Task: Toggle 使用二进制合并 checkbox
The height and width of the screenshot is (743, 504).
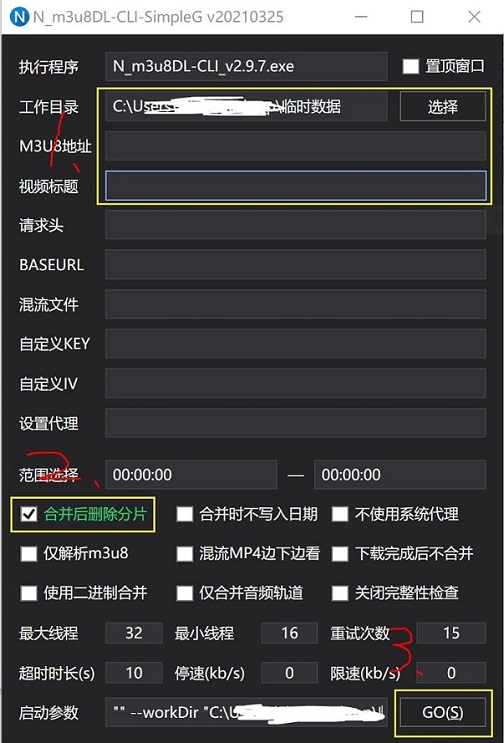Action: [29, 593]
